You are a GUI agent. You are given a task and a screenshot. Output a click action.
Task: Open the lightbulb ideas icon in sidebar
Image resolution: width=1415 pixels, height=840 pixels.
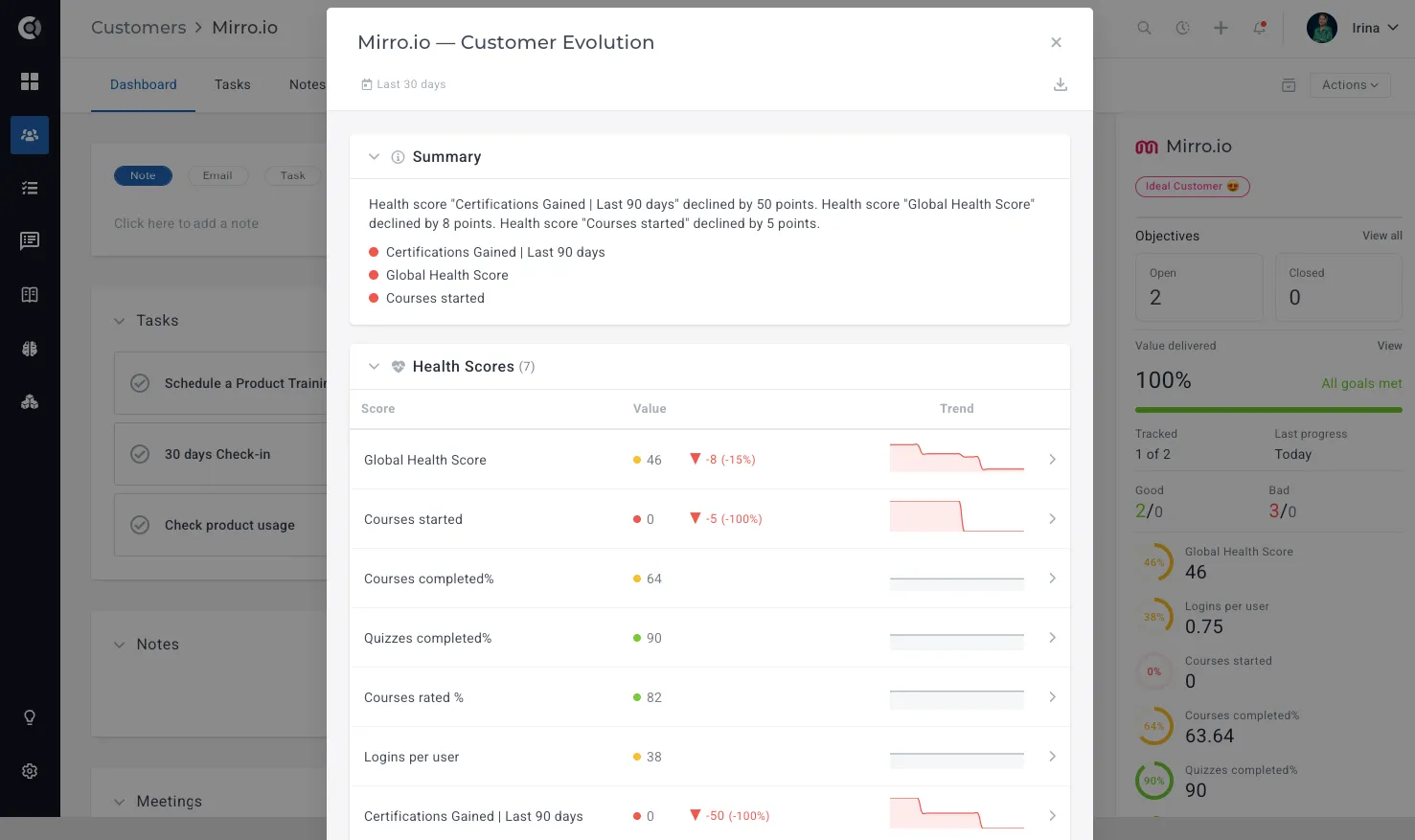[30, 717]
